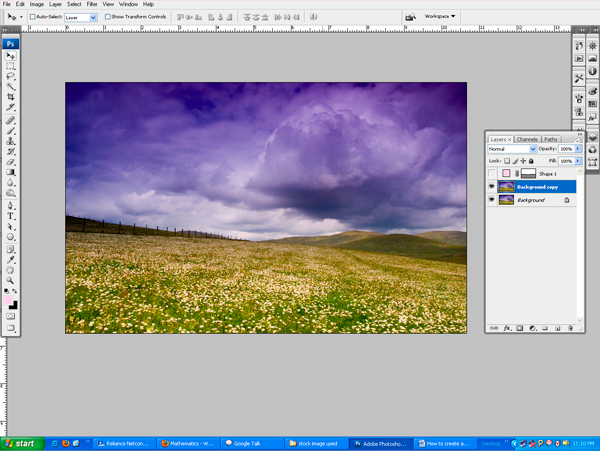Click the Windows Start button
Viewport: 600px width, 451px height.
[22, 443]
